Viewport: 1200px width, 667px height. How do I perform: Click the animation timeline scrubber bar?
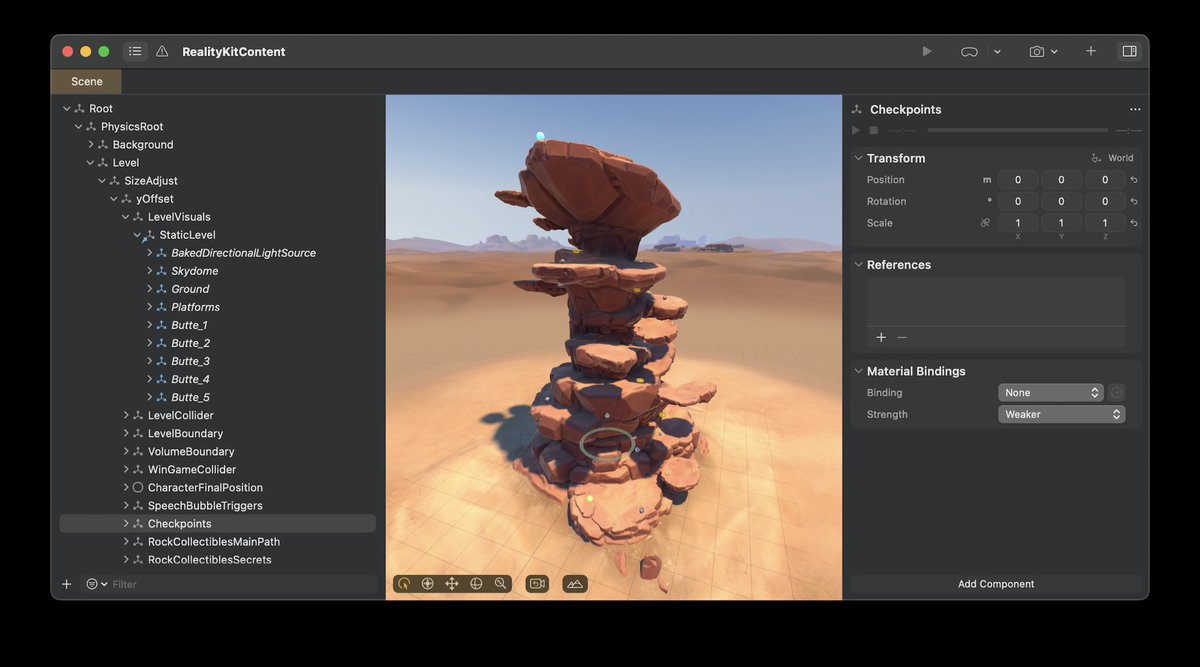1017,130
